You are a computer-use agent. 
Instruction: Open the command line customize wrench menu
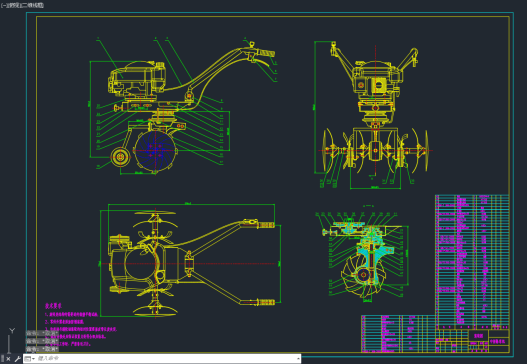[x=17, y=359]
